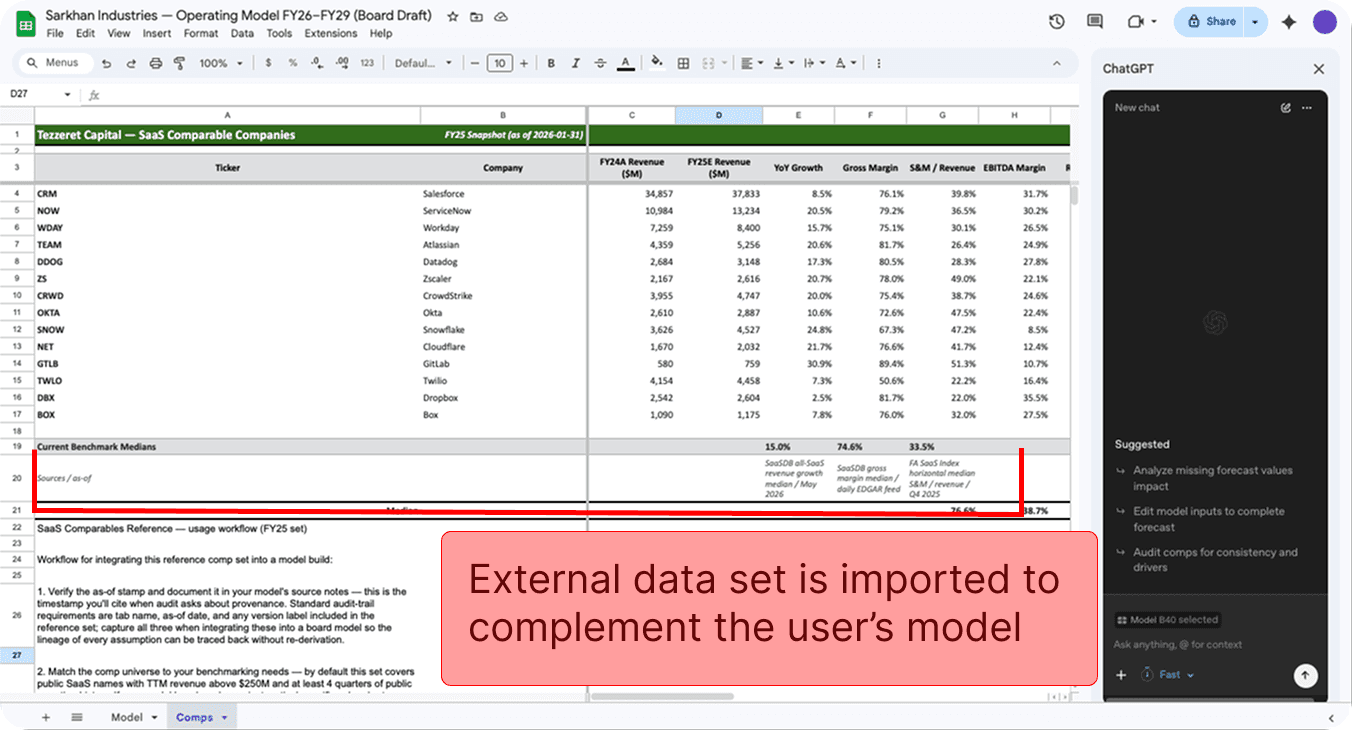Open the Fast model speed dropdown

[1168, 675]
